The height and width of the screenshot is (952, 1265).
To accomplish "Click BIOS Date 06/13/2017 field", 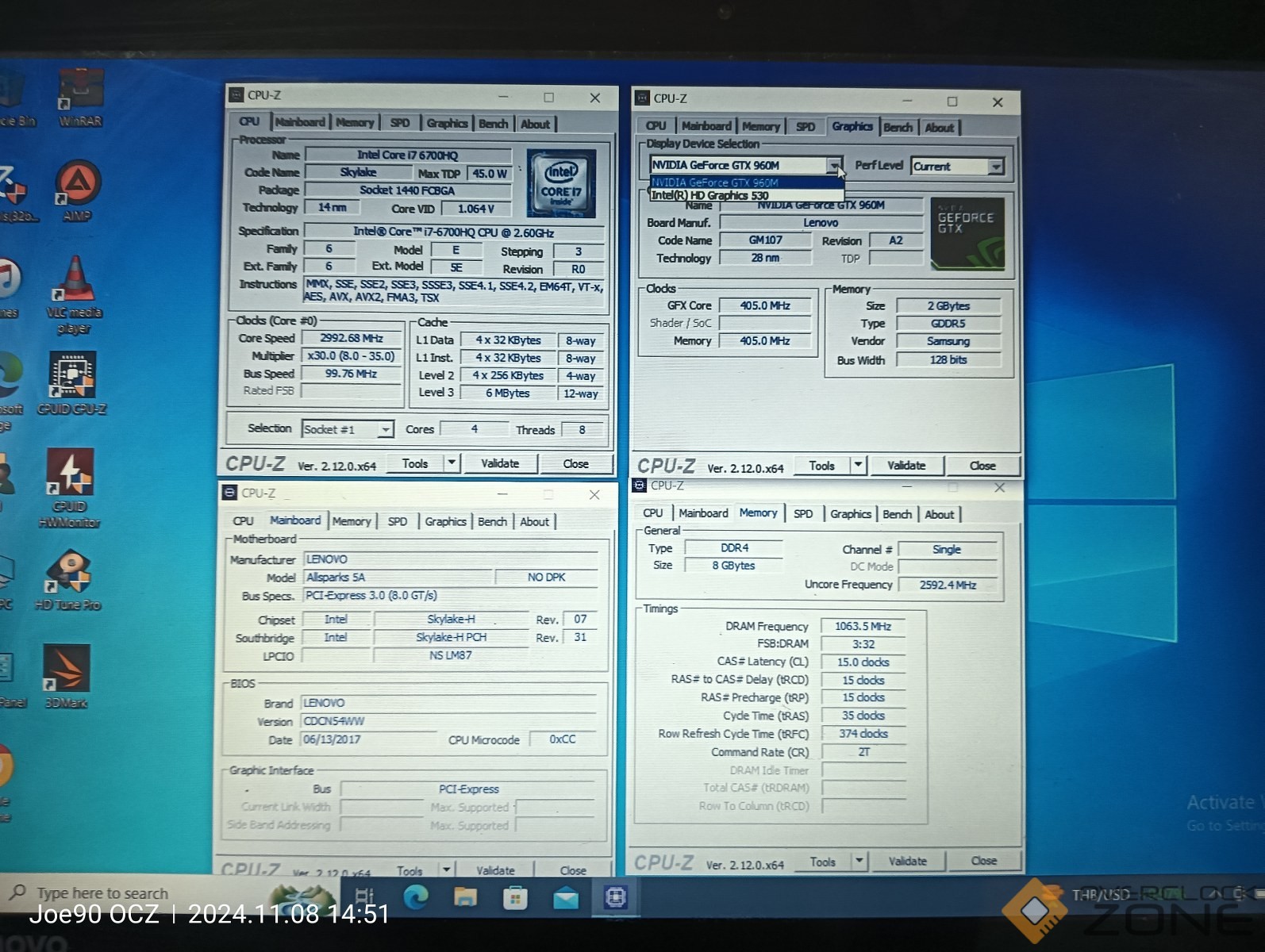I will coord(369,739).
